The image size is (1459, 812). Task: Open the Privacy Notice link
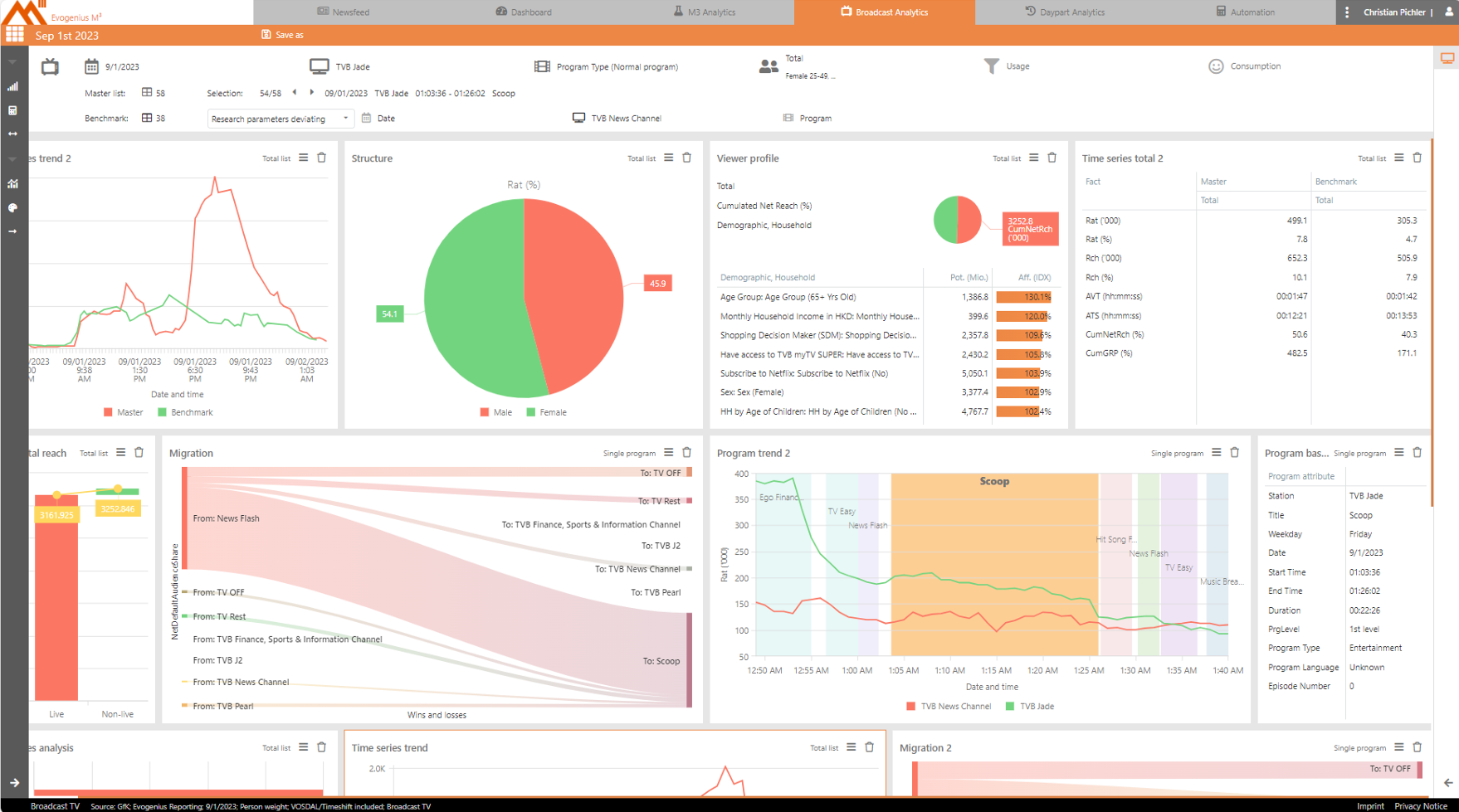1421,806
